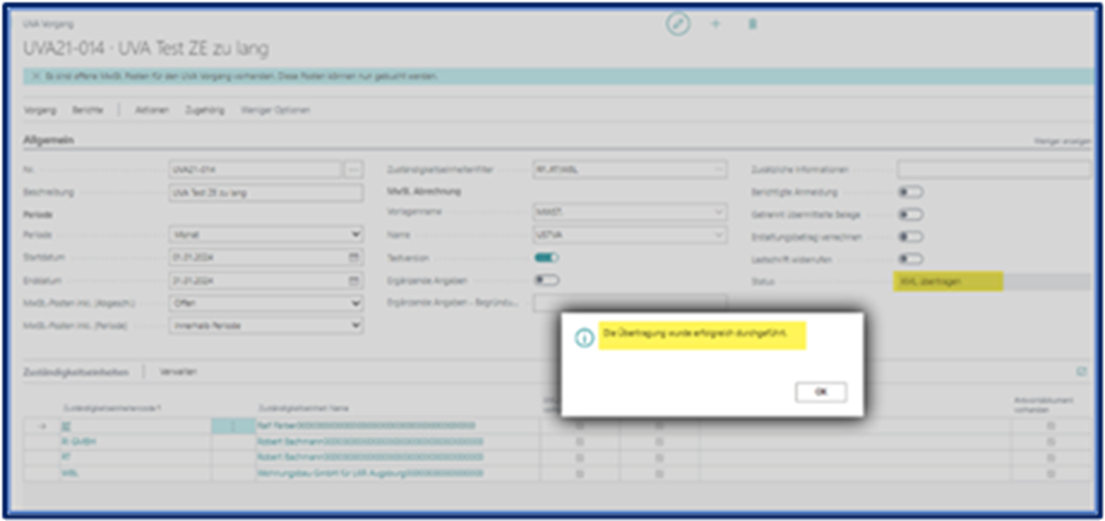Click OK in the message dialog

tap(820, 392)
